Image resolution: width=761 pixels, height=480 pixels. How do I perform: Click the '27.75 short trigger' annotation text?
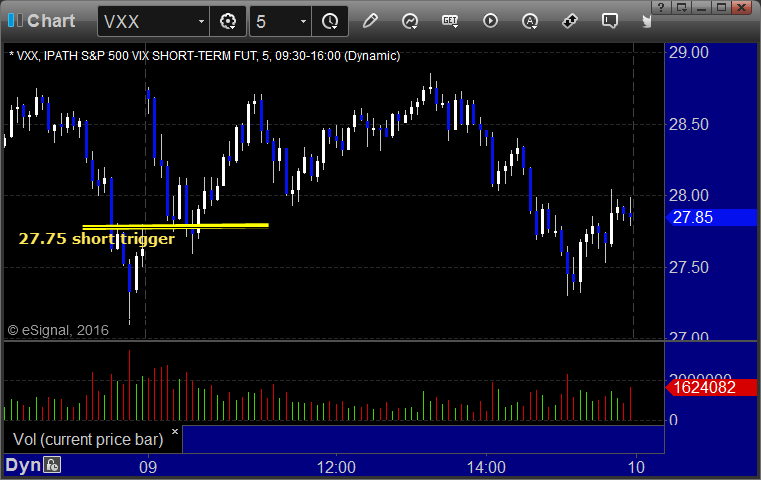[96, 239]
